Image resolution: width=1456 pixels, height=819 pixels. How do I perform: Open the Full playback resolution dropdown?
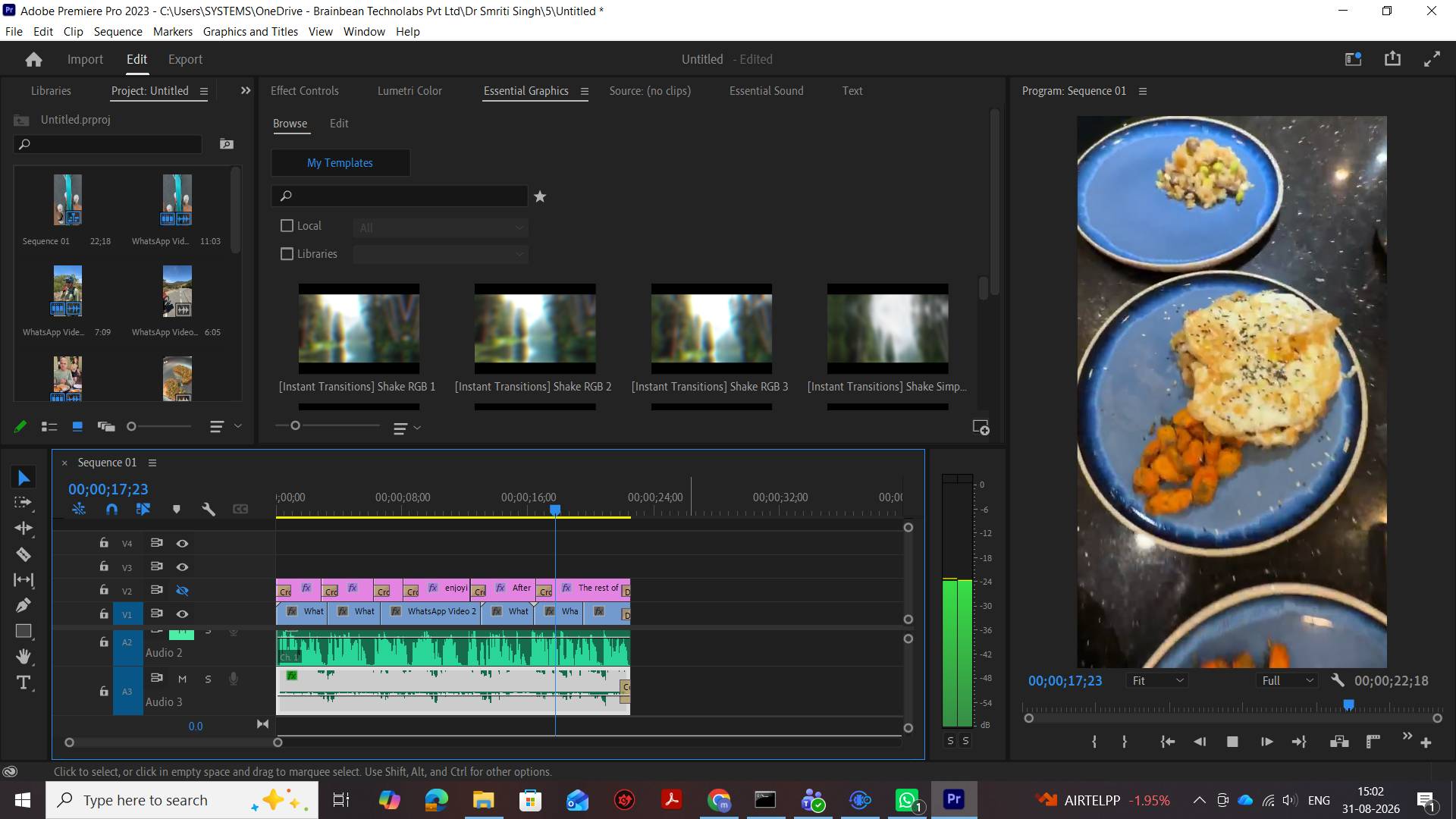click(x=1288, y=681)
